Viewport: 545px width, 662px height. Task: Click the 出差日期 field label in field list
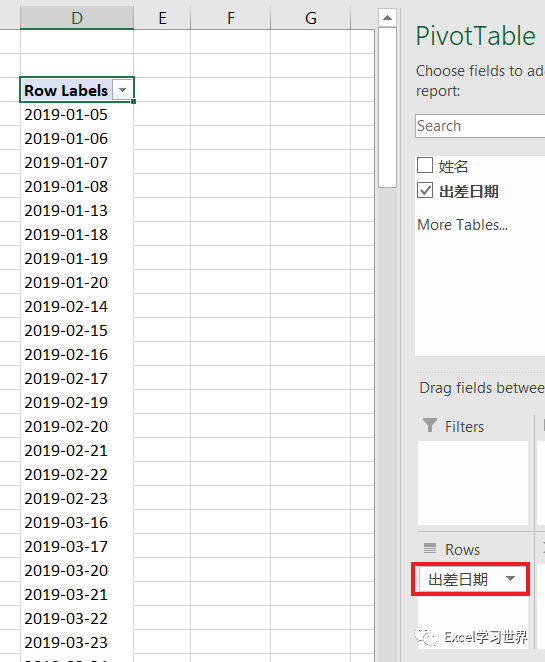point(469,191)
